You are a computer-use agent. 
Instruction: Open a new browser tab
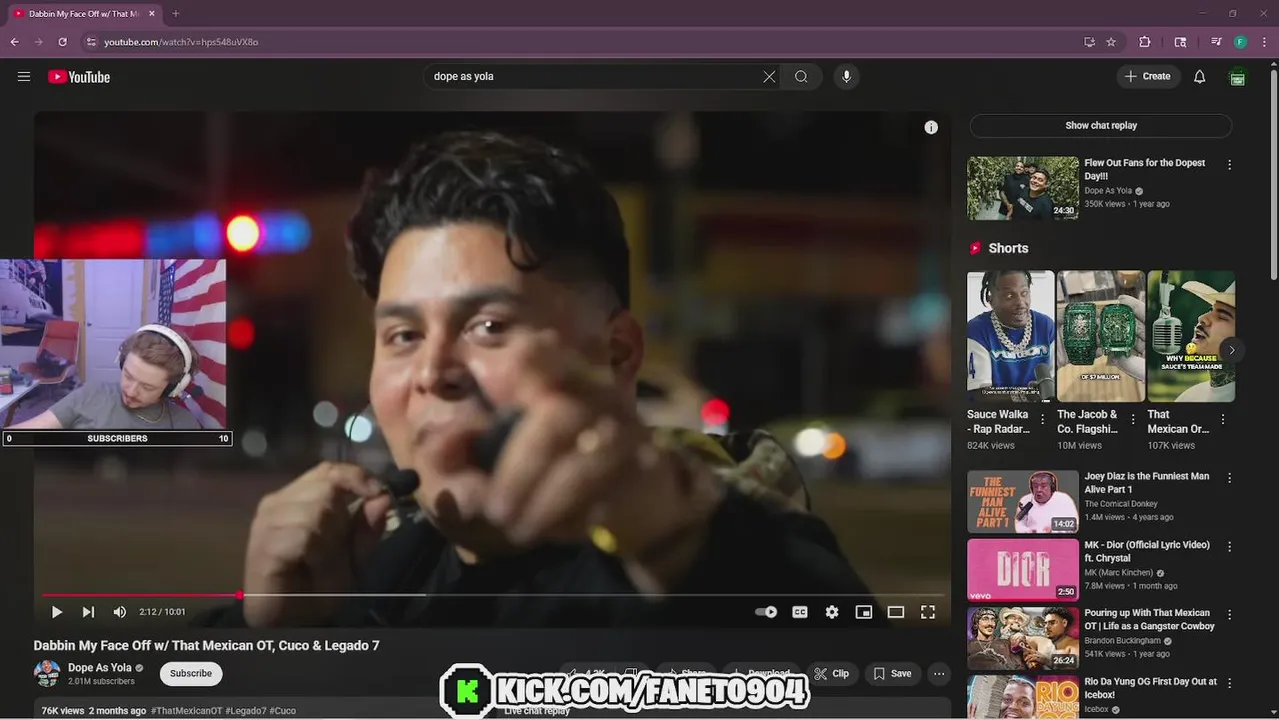tap(175, 14)
